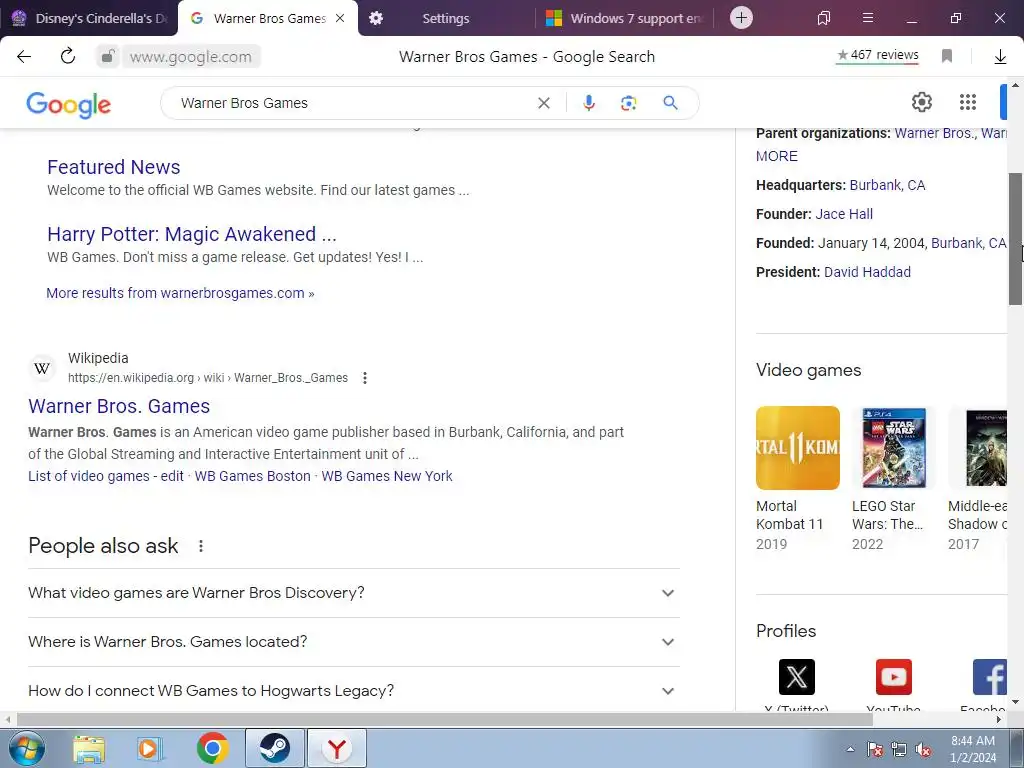Launch Windows Media Player from taskbar
Screen dimensions: 1024x768
[150, 748]
